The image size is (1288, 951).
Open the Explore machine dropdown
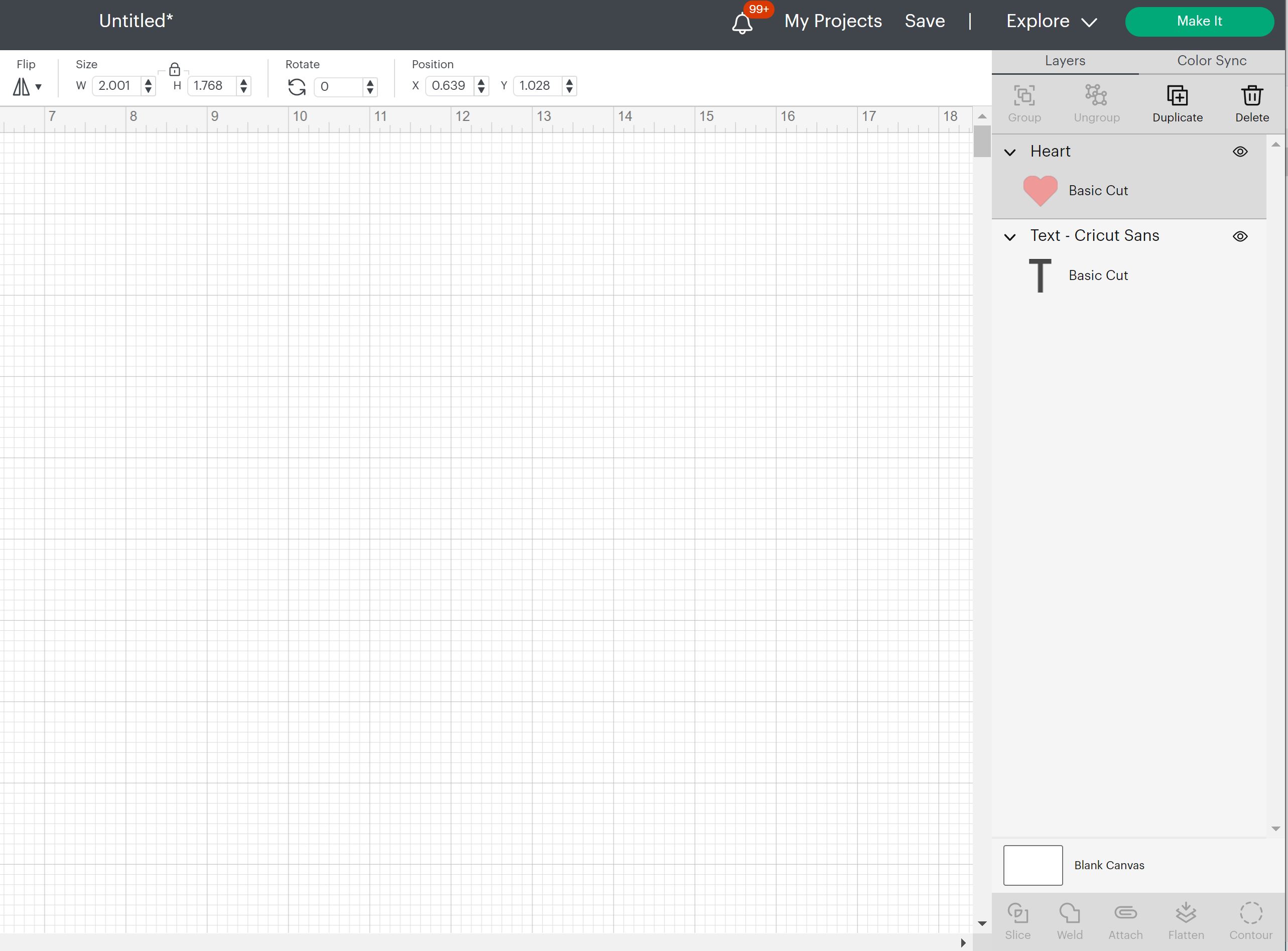(1052, 21)
